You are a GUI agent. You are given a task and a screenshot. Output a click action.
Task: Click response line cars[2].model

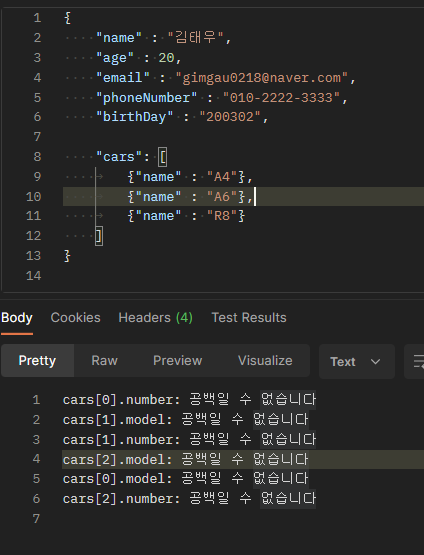coord(185,459)
